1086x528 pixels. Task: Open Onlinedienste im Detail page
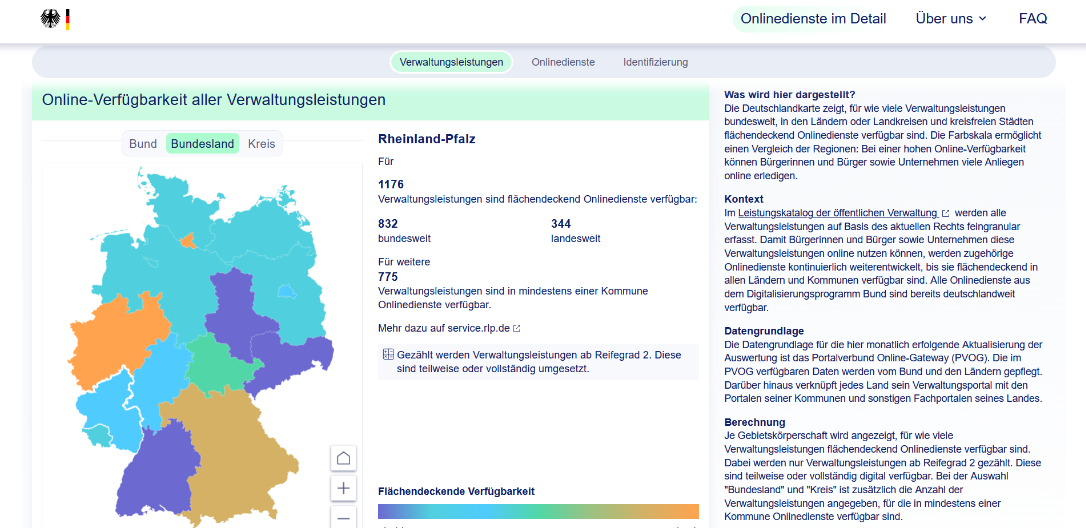pyautogui.click(x=813, y=19)
